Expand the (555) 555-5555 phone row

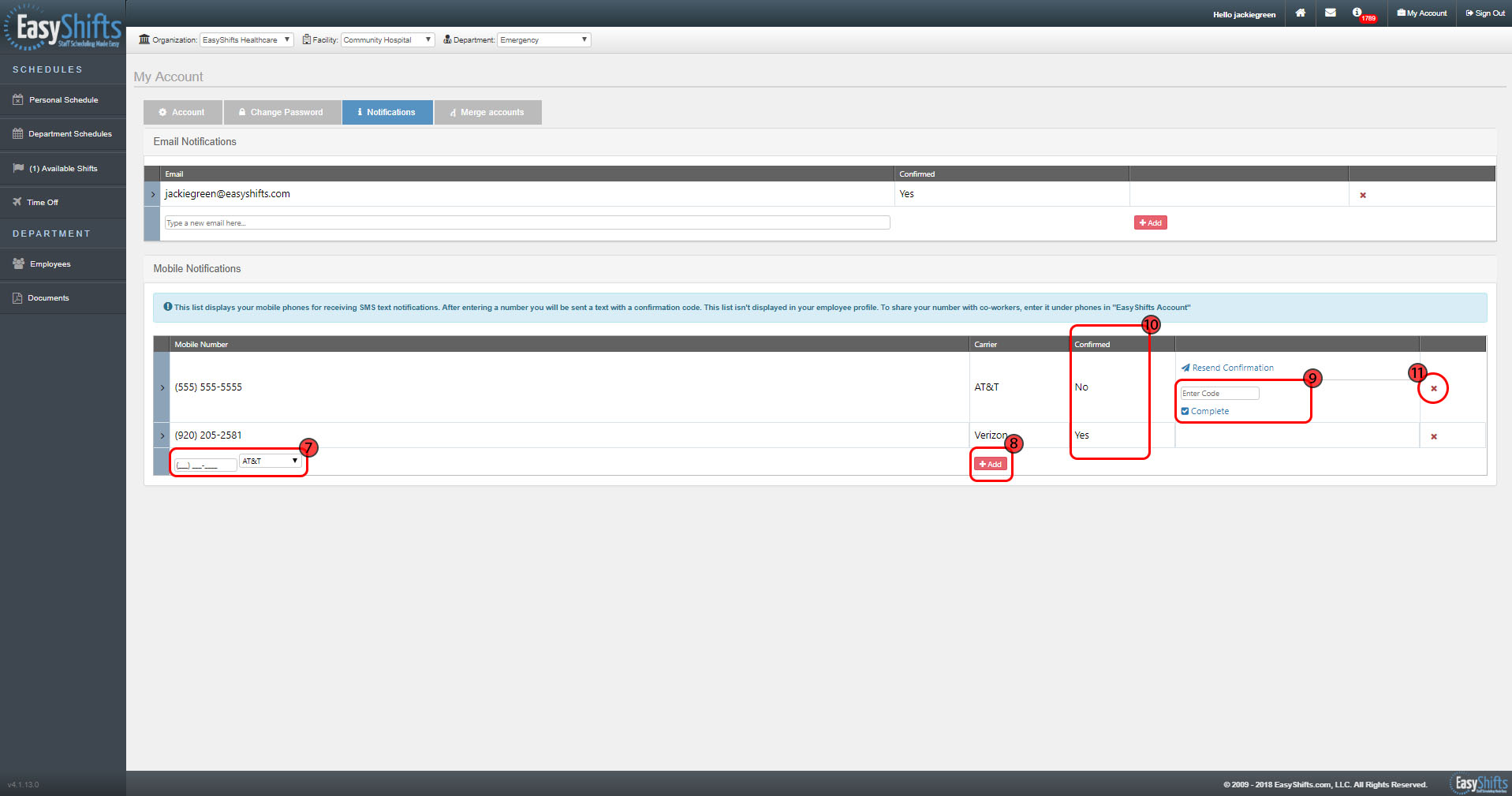click(162, 387)
